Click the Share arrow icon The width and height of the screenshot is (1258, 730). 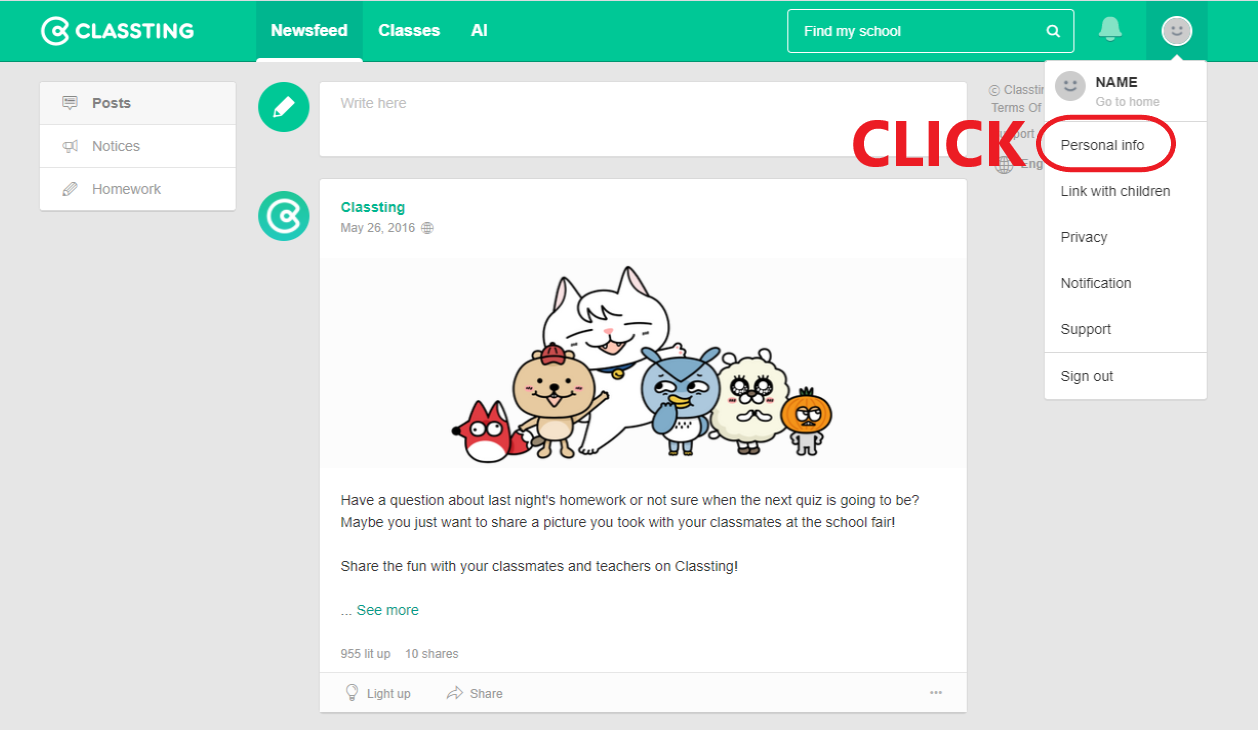[455, 693]
